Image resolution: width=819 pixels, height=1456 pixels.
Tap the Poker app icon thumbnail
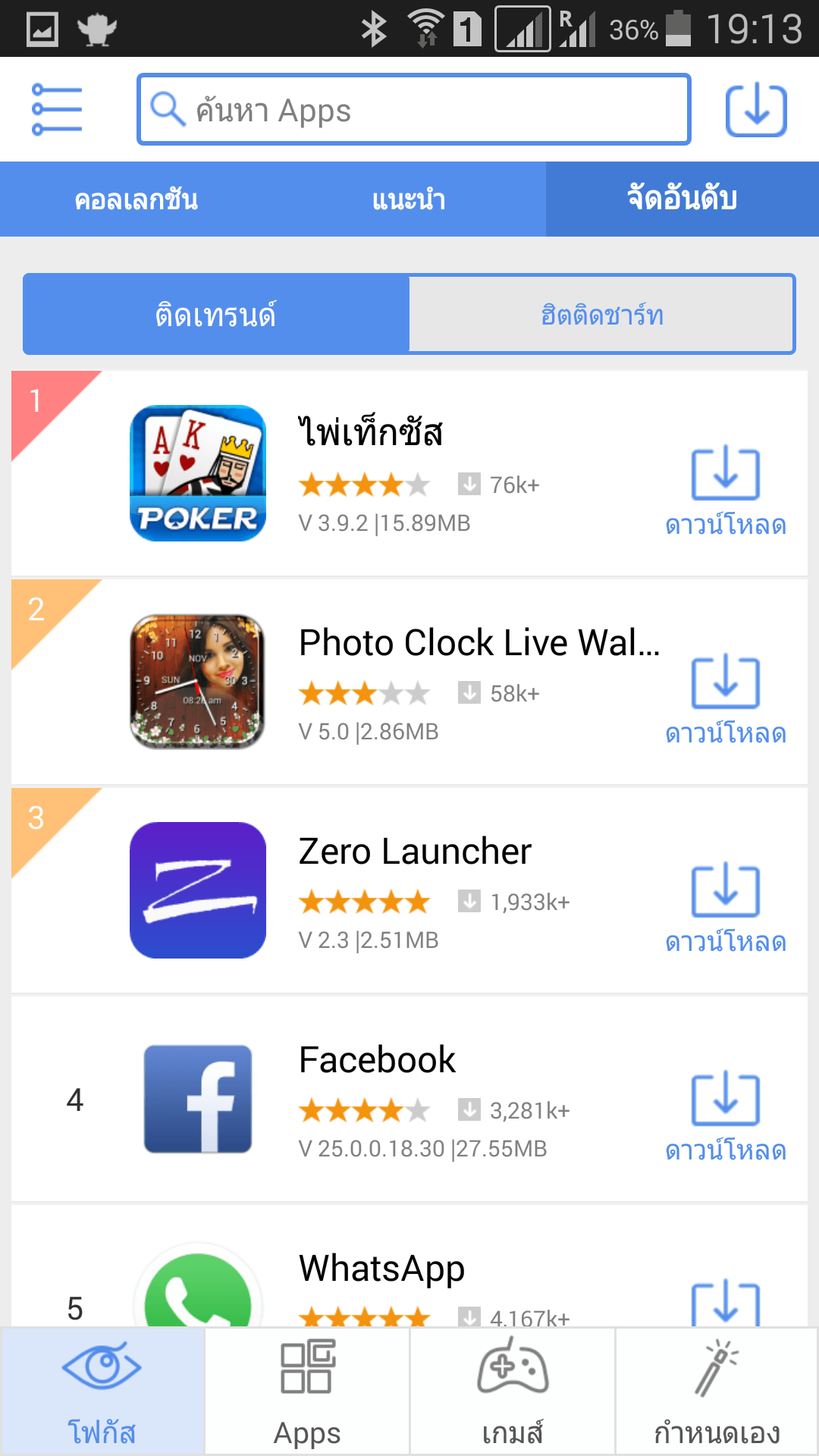click(198, 473)
